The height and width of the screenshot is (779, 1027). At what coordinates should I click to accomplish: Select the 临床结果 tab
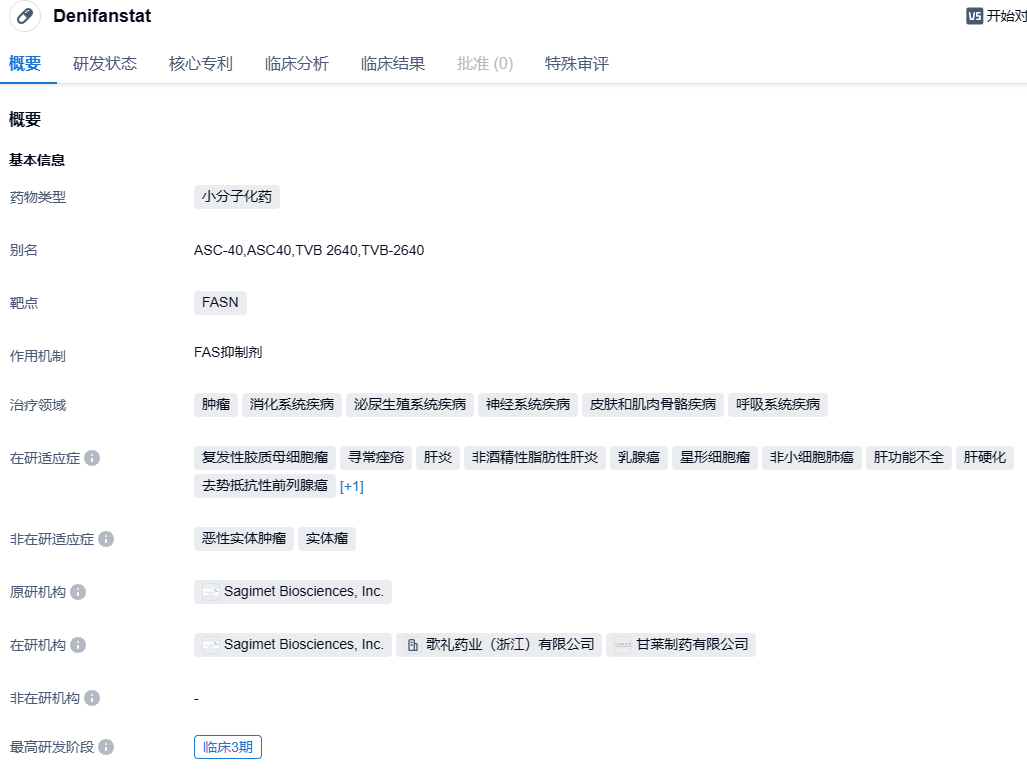pyautogui.click(x=393, y=64)
